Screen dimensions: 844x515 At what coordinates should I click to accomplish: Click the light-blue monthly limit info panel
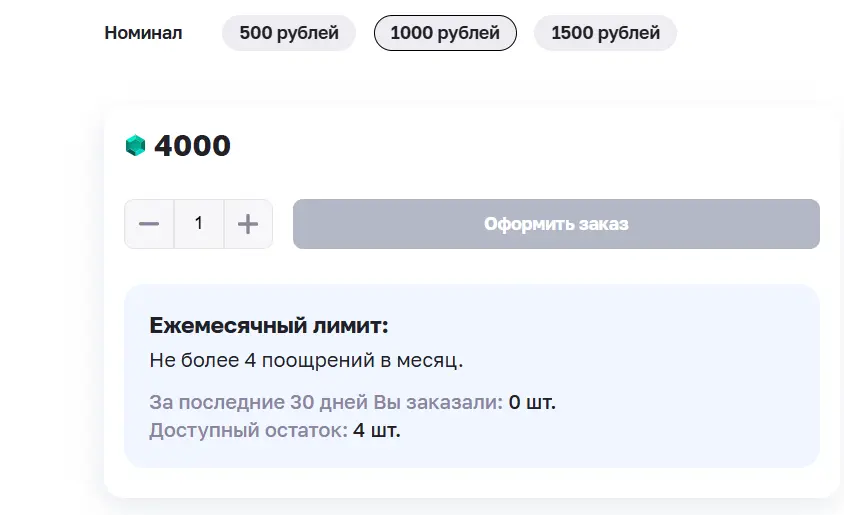point(472,376)
